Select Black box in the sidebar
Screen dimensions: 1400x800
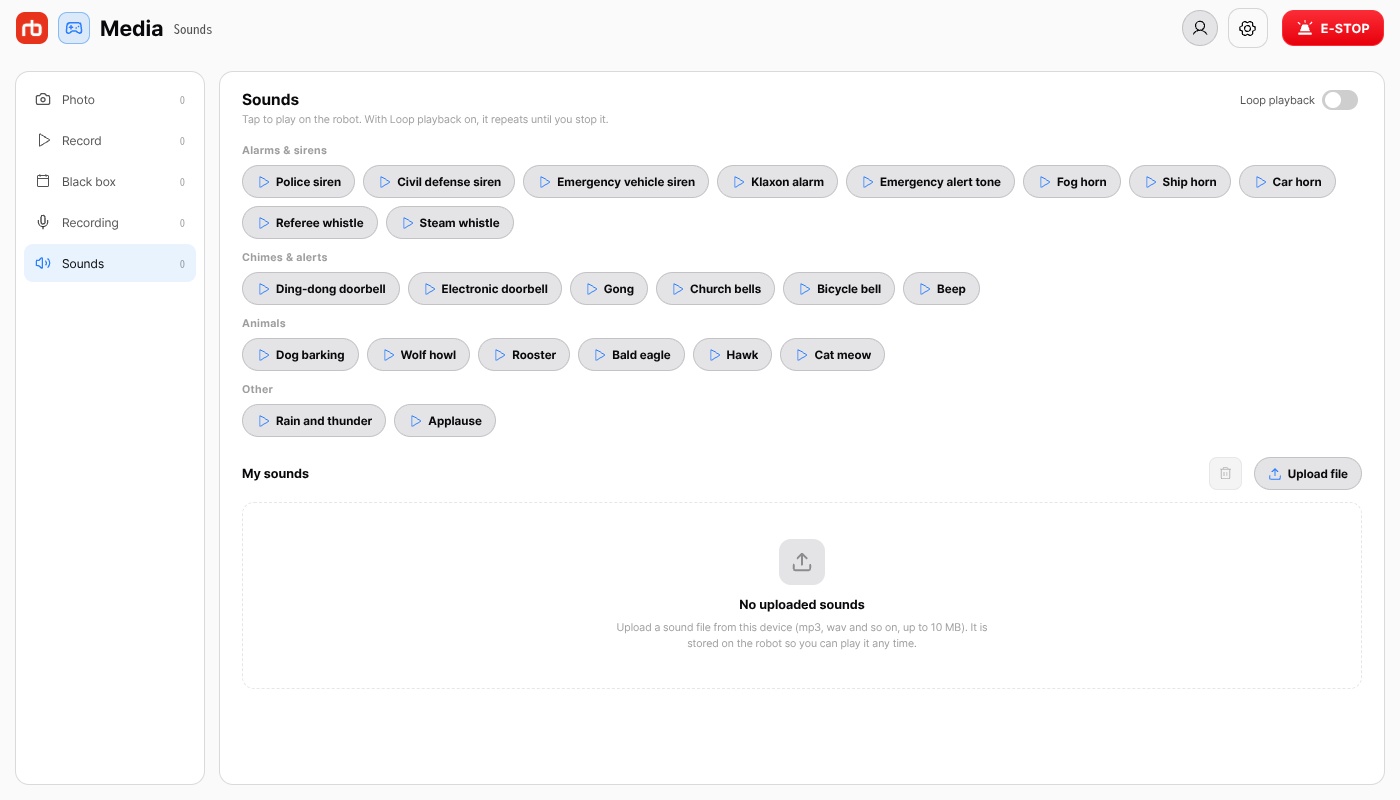pos(110,182)
